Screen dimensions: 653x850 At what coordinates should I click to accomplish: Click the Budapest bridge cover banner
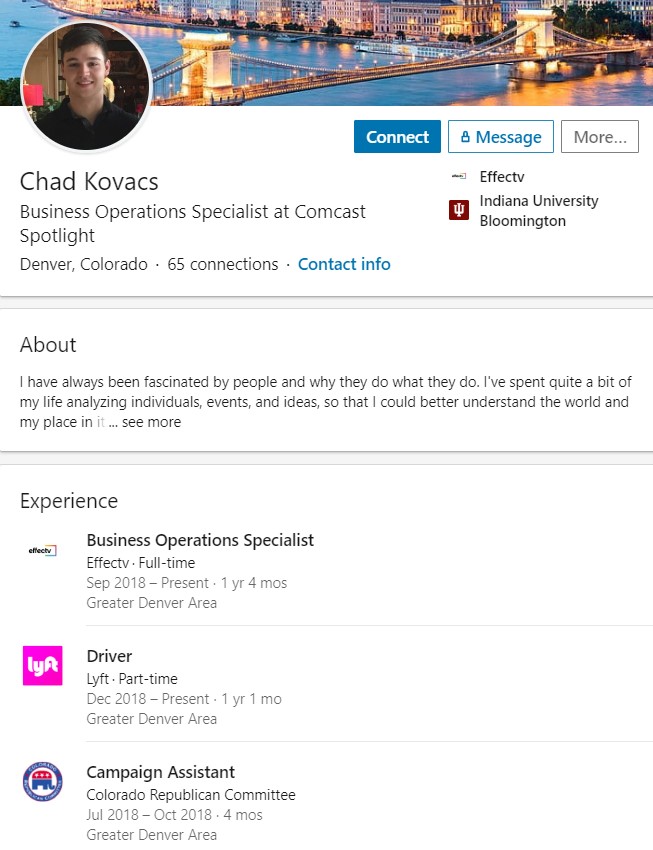point(401,53)
